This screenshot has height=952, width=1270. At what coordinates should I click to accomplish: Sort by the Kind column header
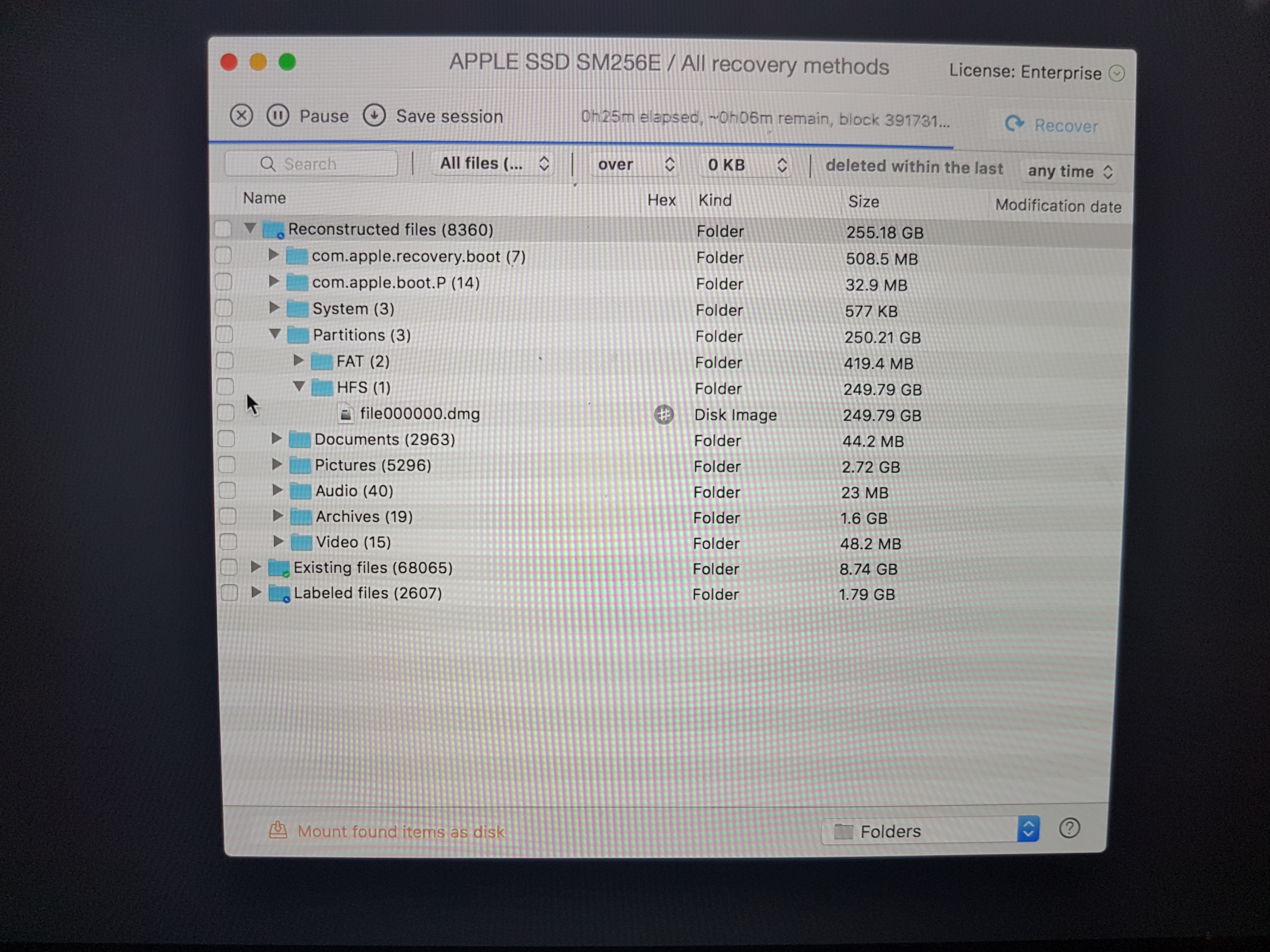point(715,201)
